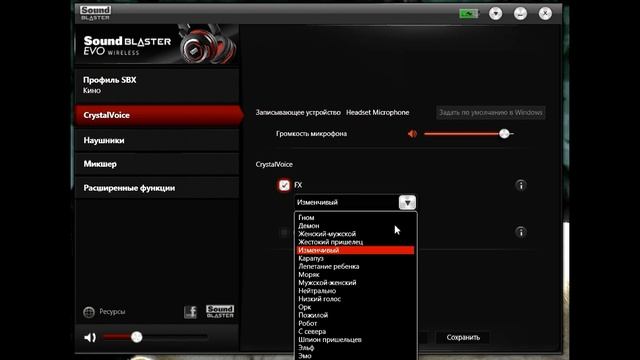
Task: Adjust the master volume slider
Action: [x=155, y=337]
